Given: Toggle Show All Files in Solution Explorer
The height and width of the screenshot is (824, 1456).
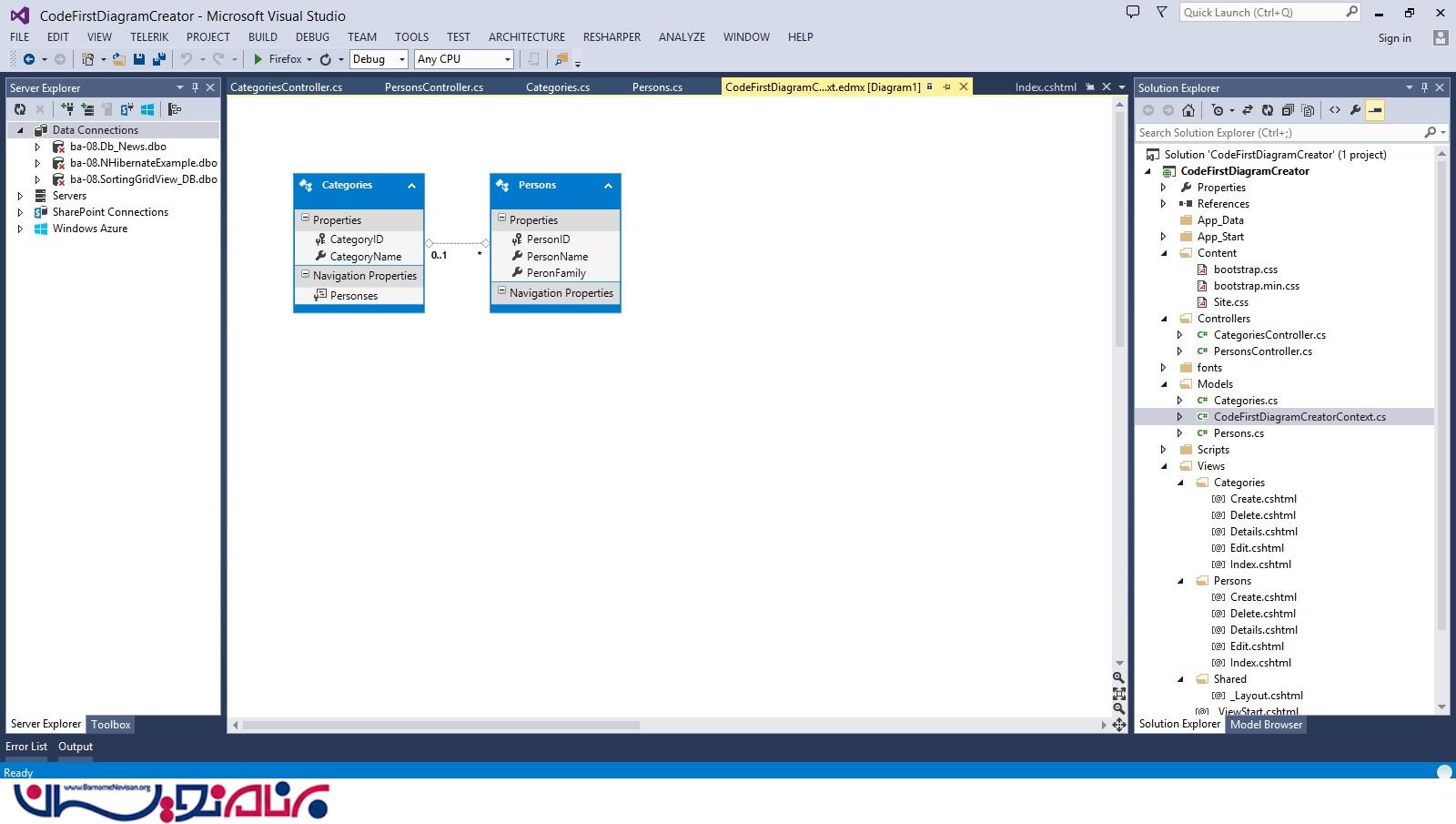Looking at the screenshot, I should coord(1308,110).
